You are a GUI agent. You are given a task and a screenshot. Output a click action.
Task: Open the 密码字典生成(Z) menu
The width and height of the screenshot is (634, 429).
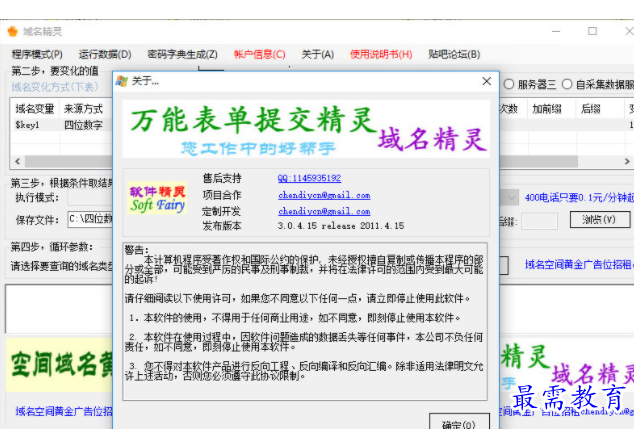(x=182, y=54)
